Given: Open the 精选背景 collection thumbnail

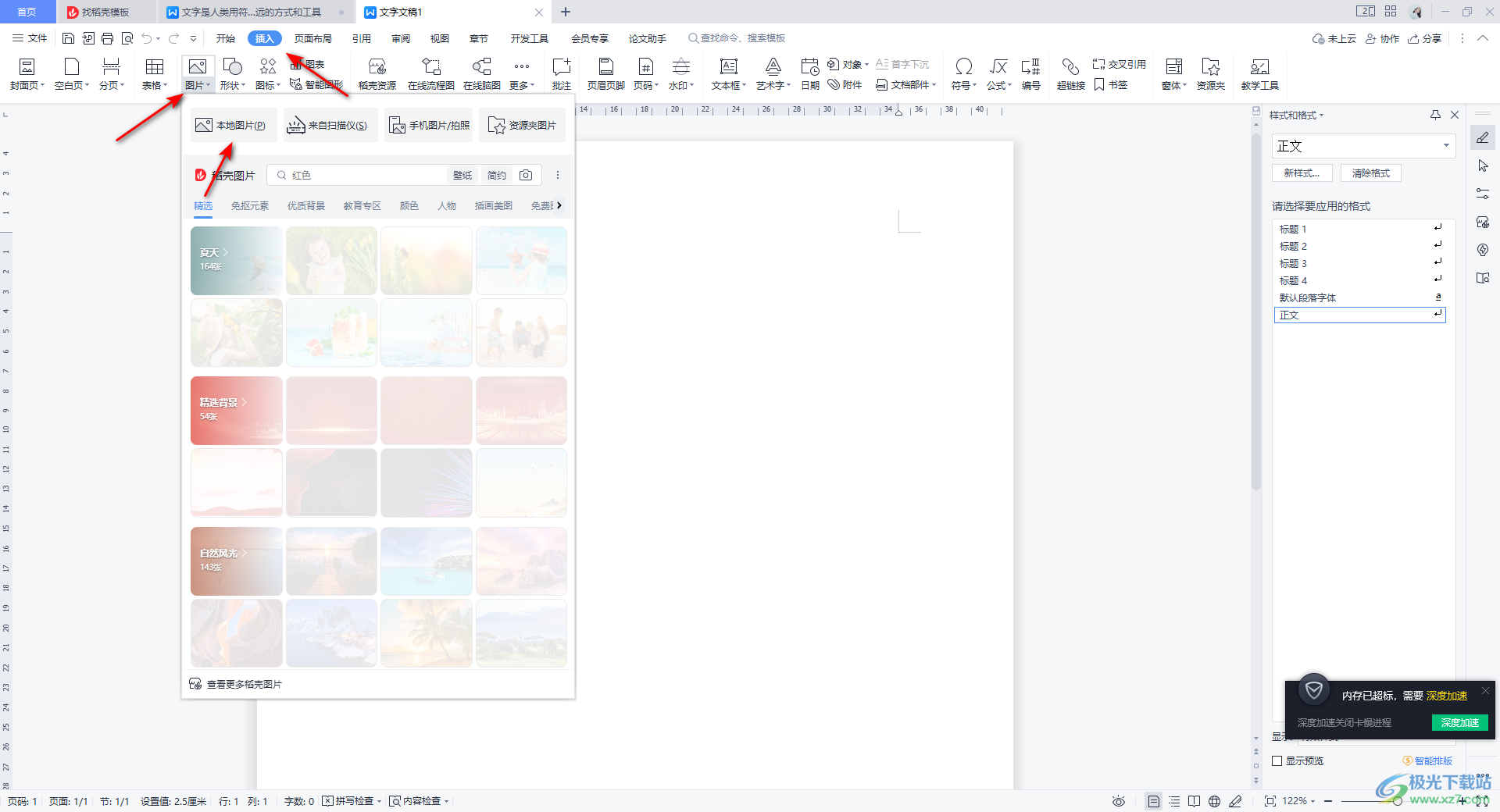Looking at the screenshot, I should (237, 411).
